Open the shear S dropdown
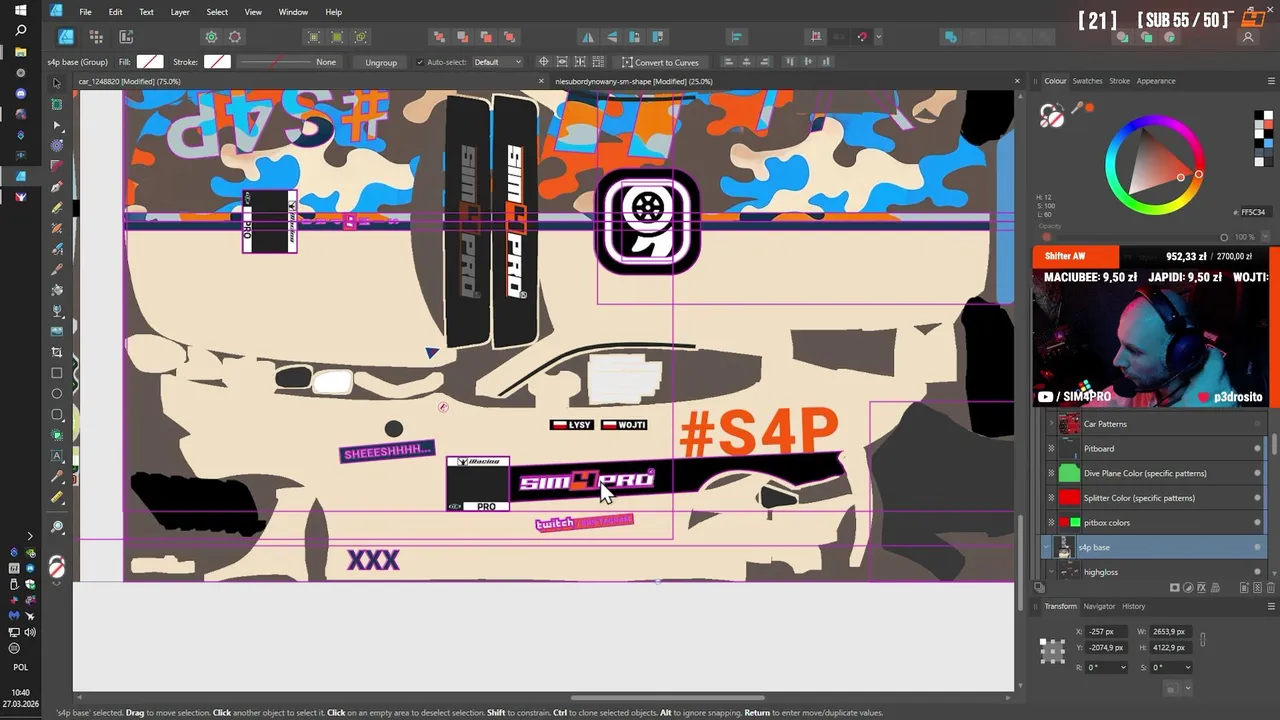Viewport: 1280px width, 720px height. click(x=1187, y=667)
